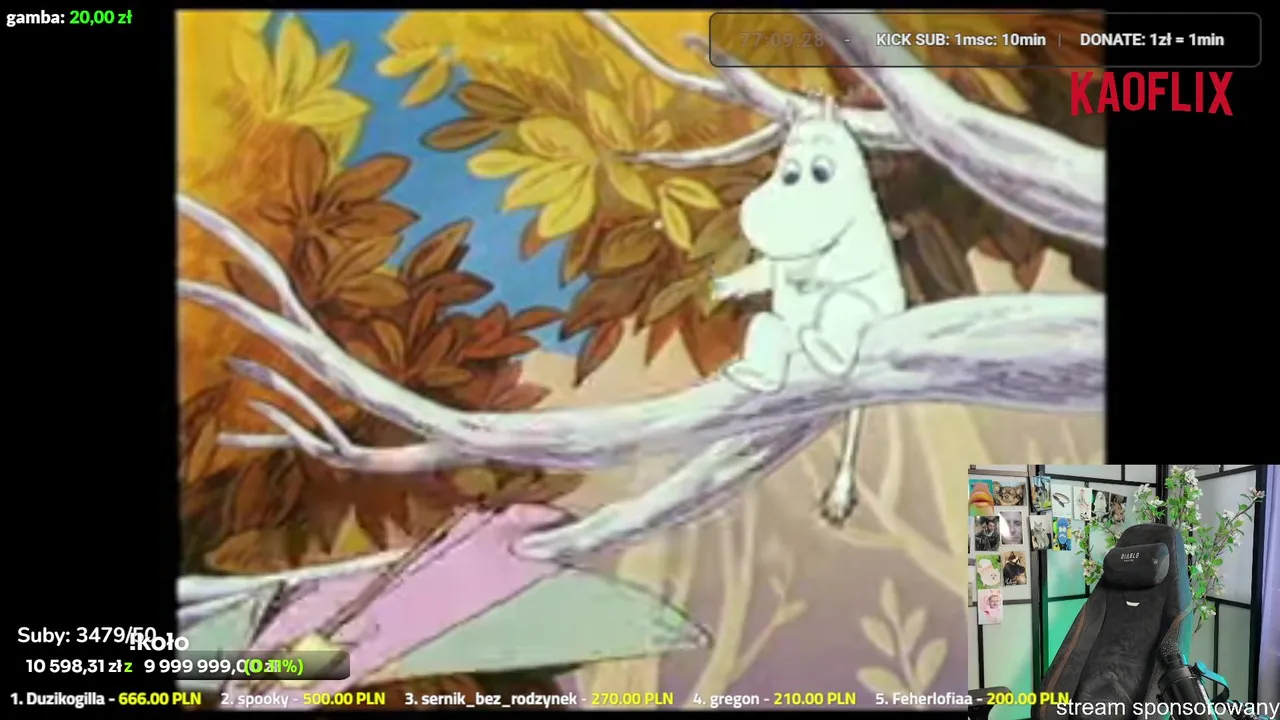Click donor entry '3. sernik_bez_rodzynek - 270.00 PLN'
Screen dimensions: 1280x720
click(x=538, y=699)
